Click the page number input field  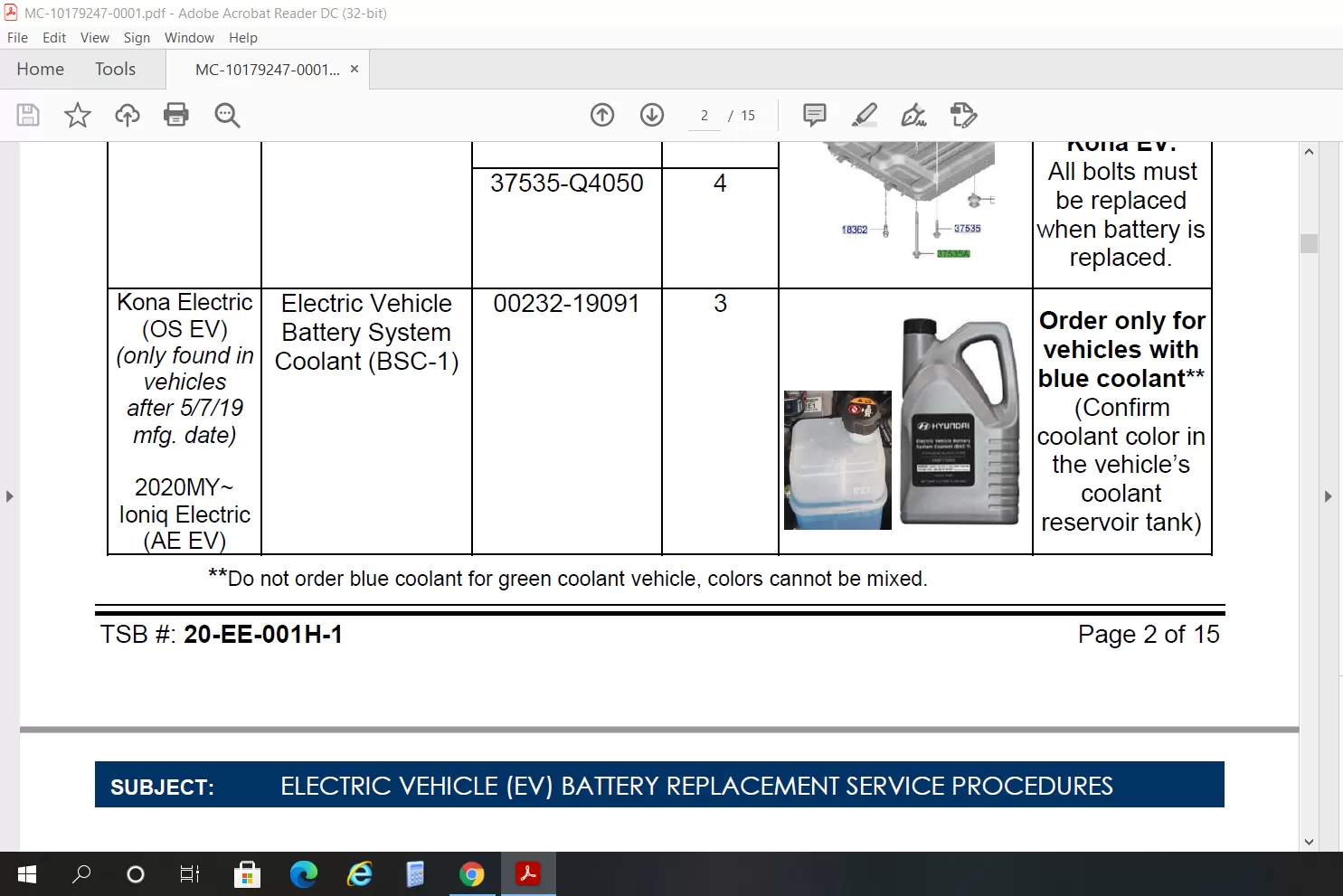pos(704,116)
